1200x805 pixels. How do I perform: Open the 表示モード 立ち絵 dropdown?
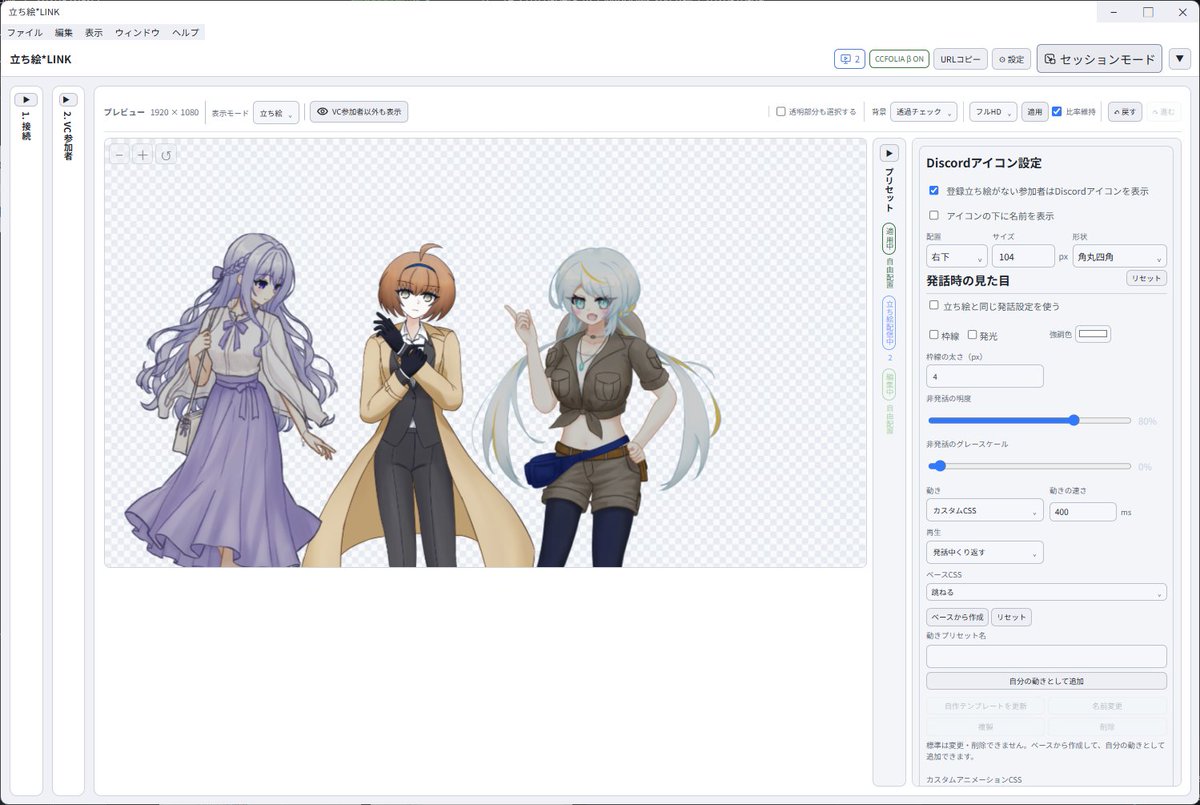tap(276, 112)
